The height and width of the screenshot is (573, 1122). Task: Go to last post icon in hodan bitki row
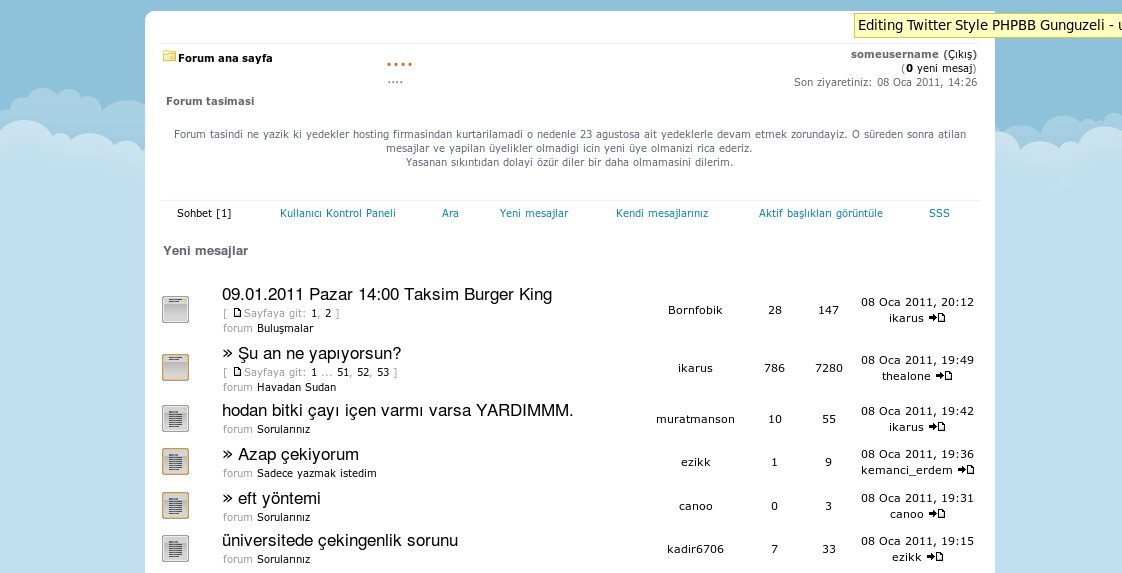[937, 426]
